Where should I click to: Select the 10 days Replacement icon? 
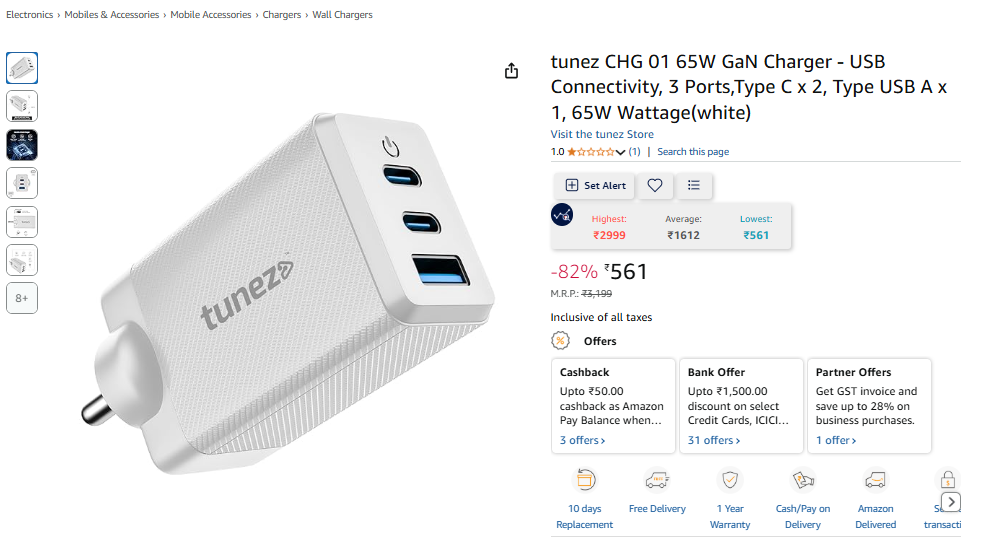point(585,480)
